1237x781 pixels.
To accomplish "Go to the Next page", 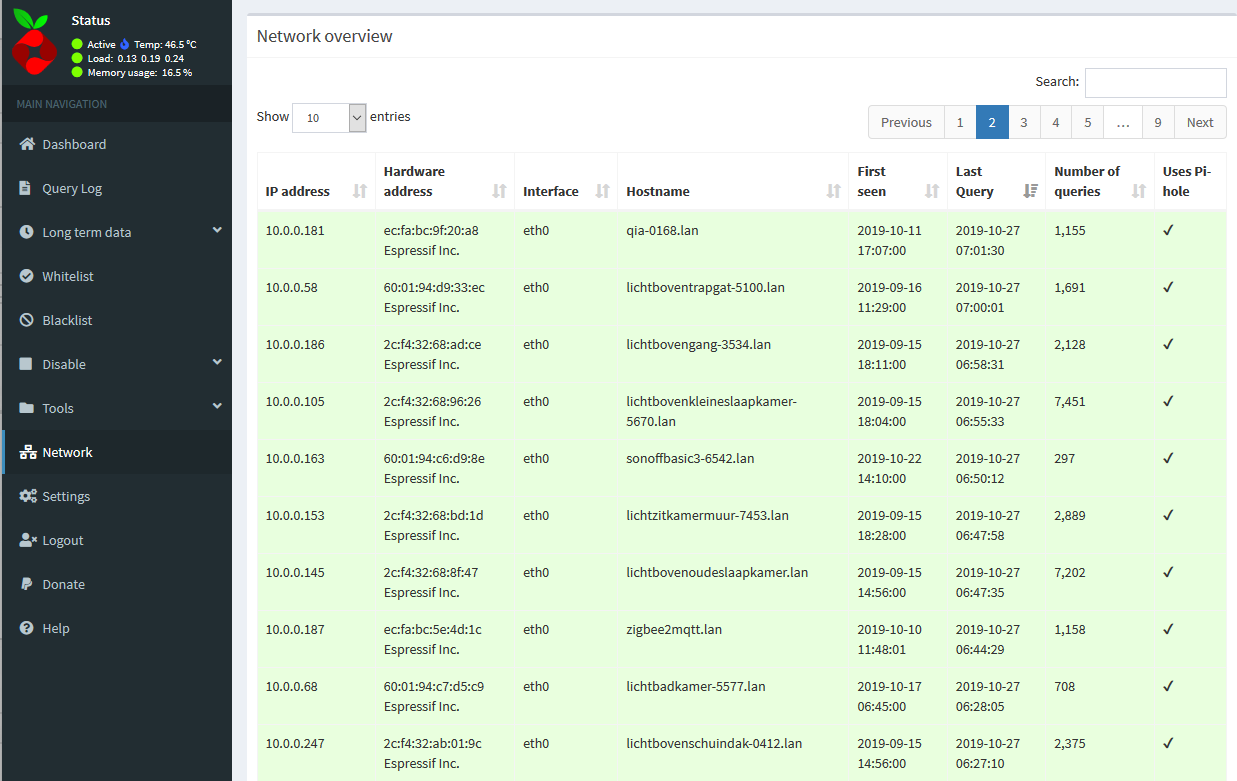I will pyautogui.click(x=1200, y=122).
